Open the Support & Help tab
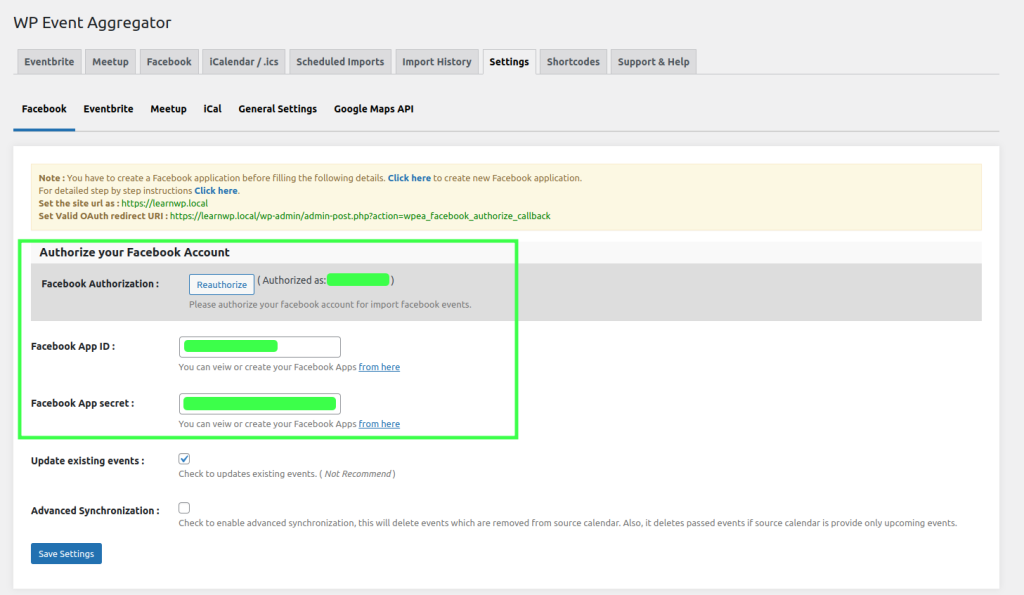 pos(653,62)
